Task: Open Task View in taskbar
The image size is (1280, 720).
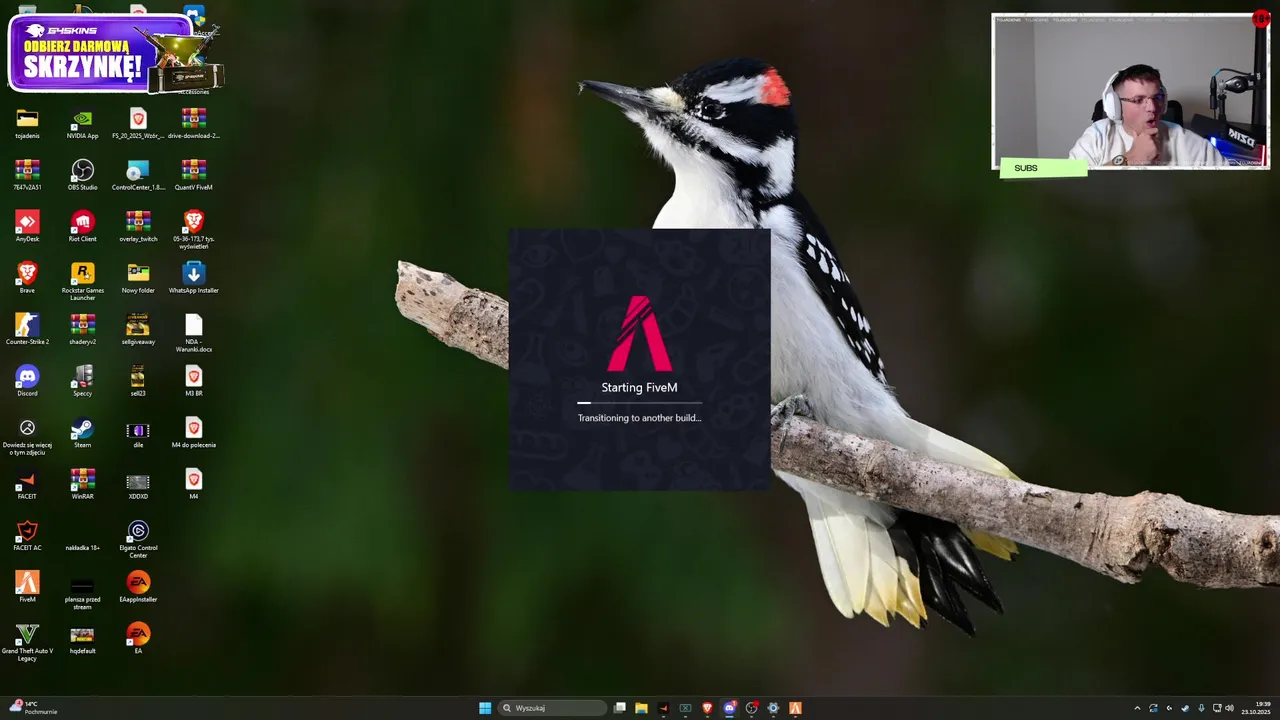Action: pos(620,708)
